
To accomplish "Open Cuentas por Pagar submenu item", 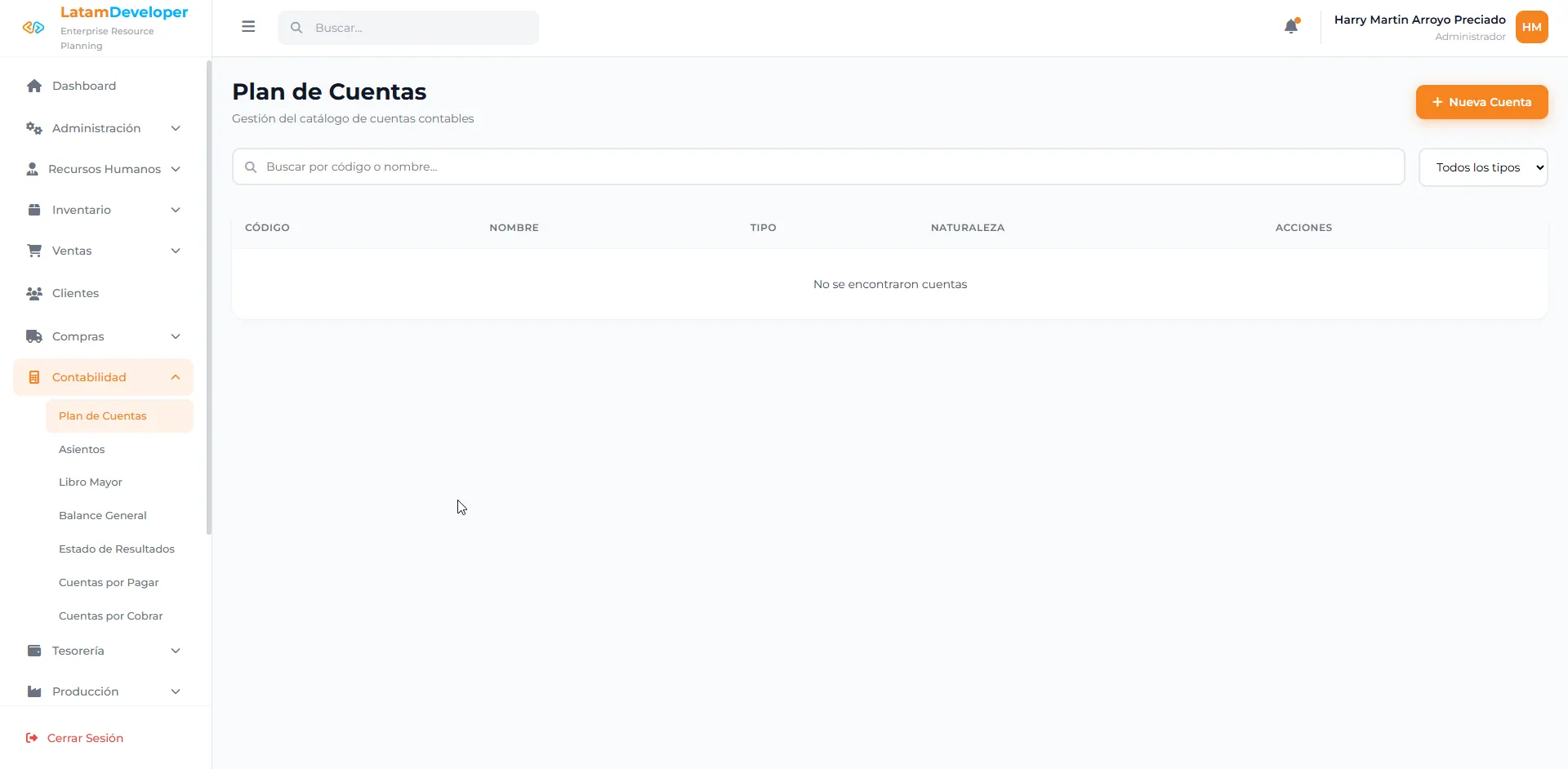I will (119, 582).
